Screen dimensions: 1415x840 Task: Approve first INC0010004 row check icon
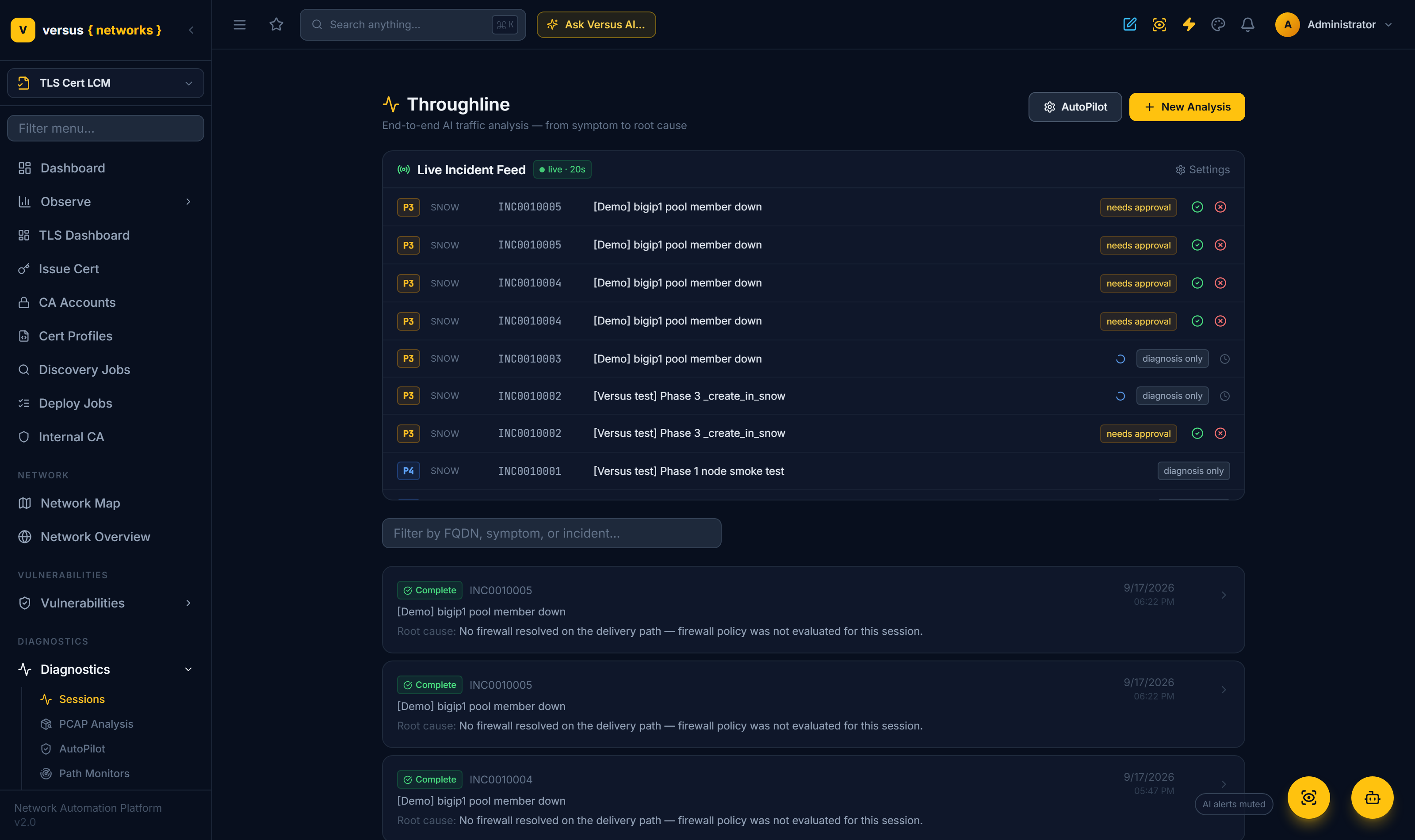1197,283
